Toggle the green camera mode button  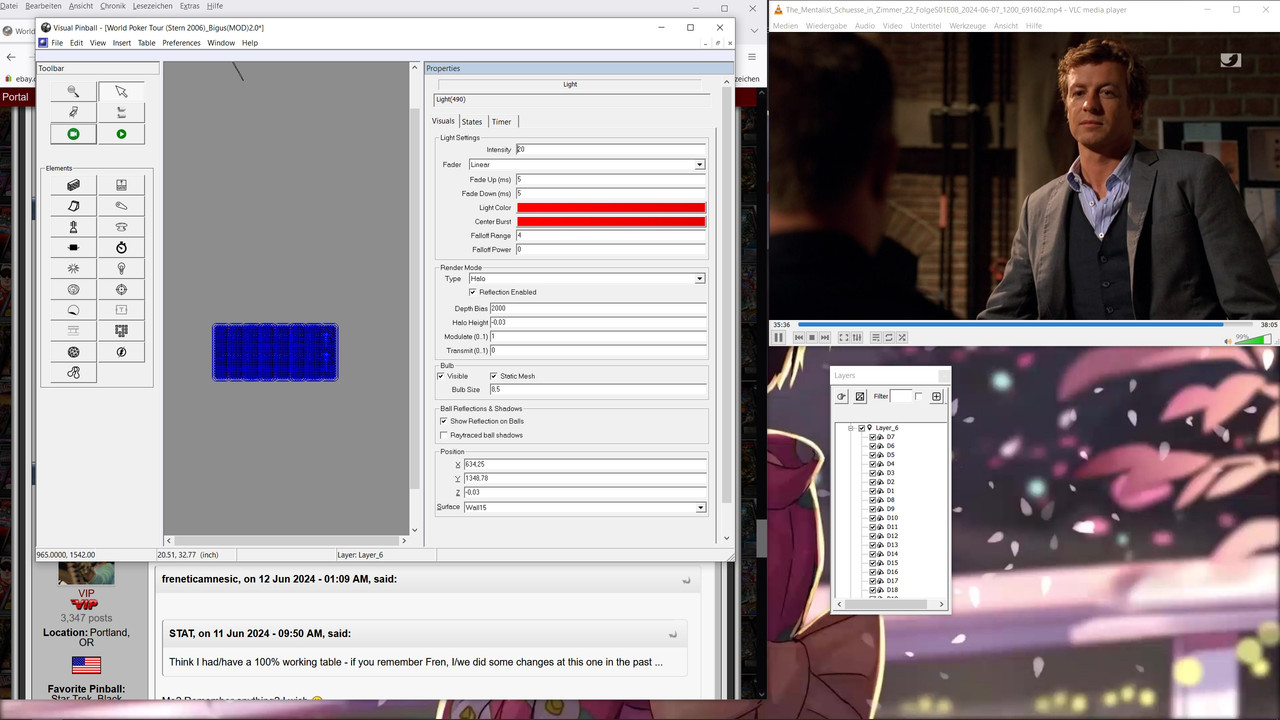[73, 134]
